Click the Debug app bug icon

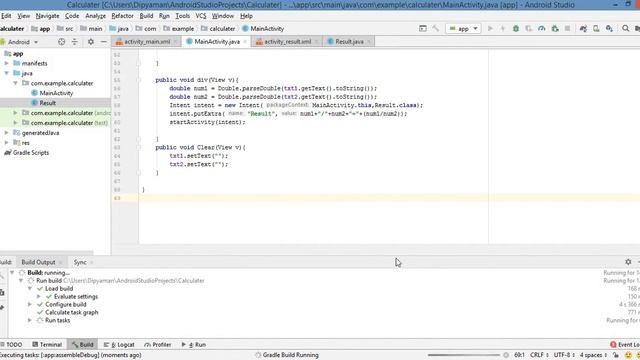(516, 29)
